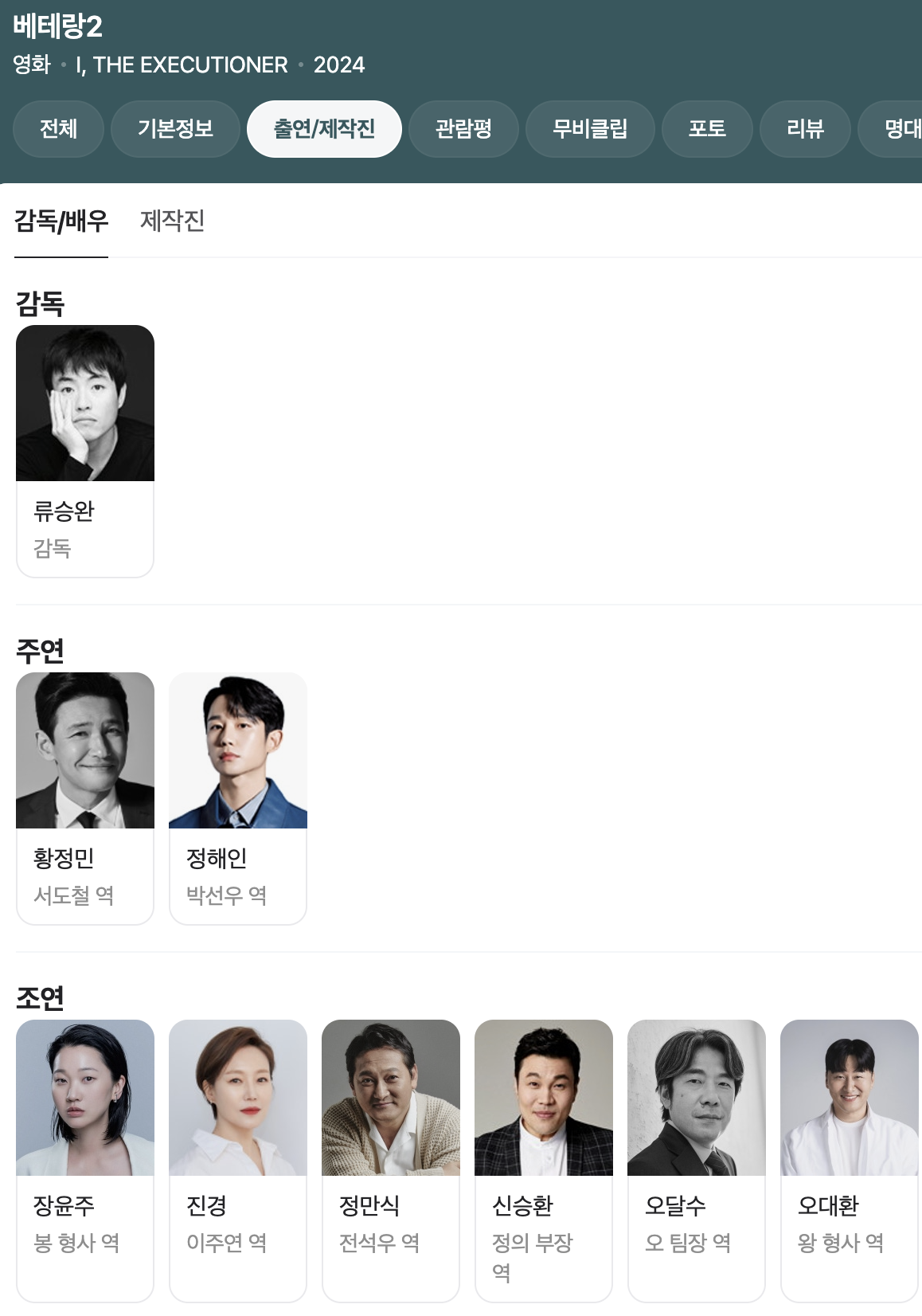Click the 베테랑2 movie title
Screen dimensions: 922x1316
point(58,26)
